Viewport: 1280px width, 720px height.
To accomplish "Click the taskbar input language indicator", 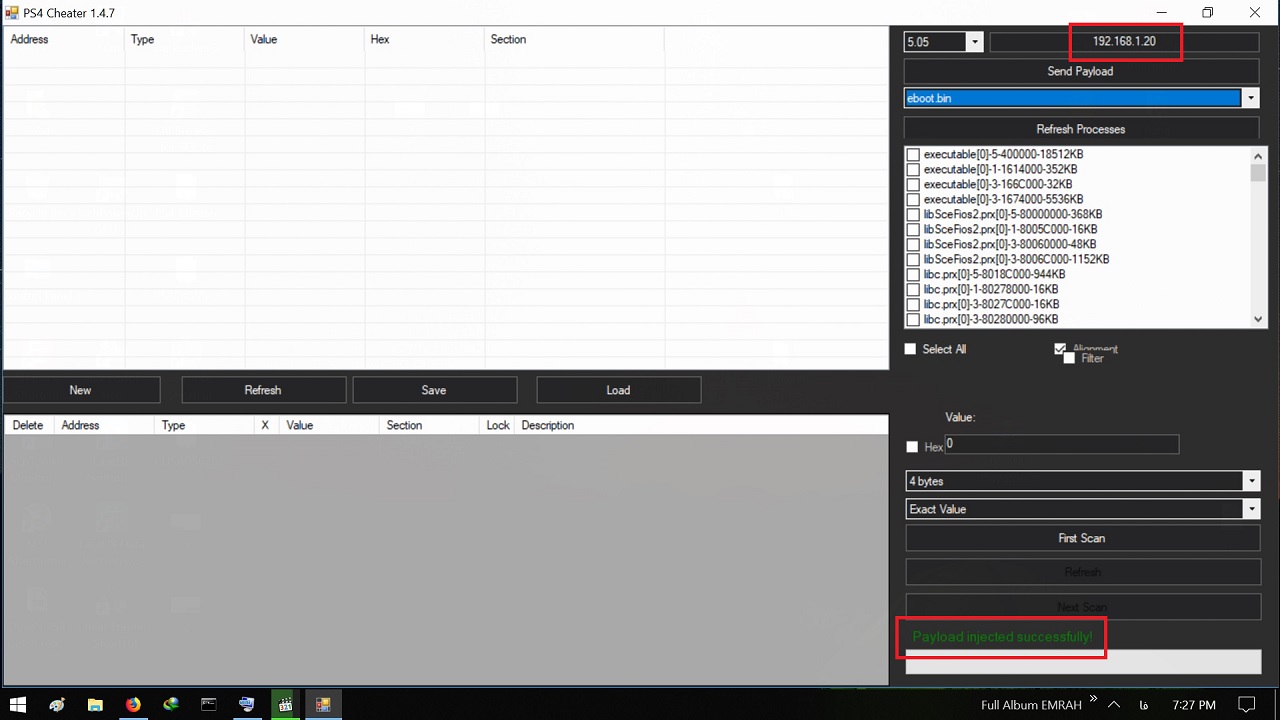I will tap(1143, 705).
